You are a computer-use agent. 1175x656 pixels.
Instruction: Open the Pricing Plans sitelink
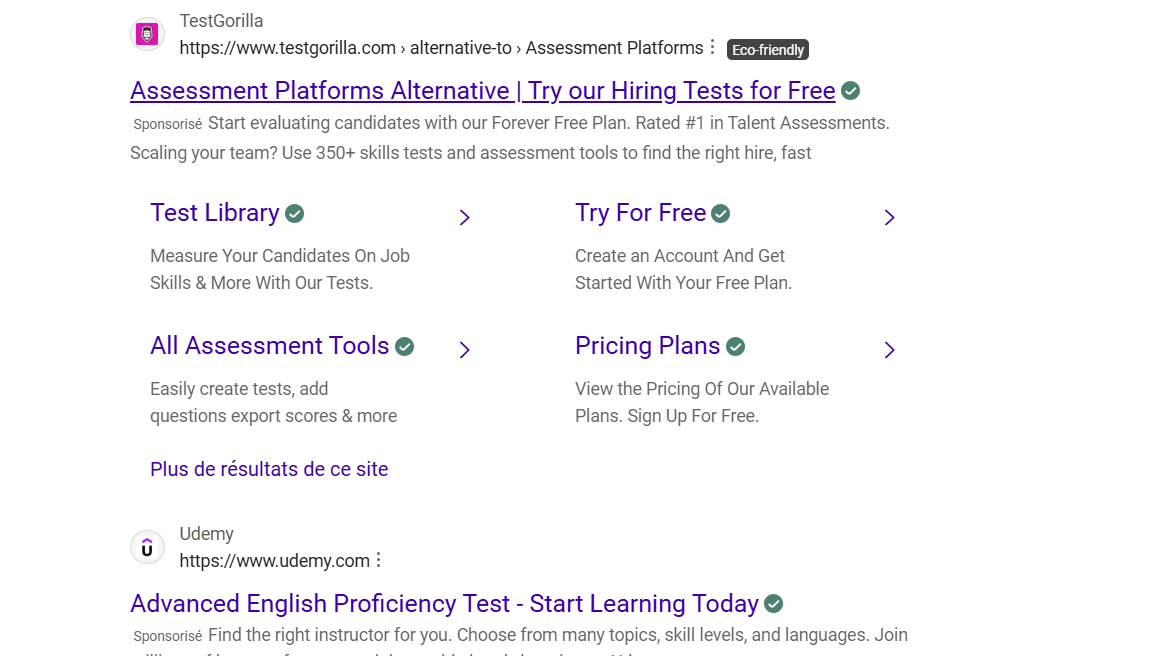(647, 346)
